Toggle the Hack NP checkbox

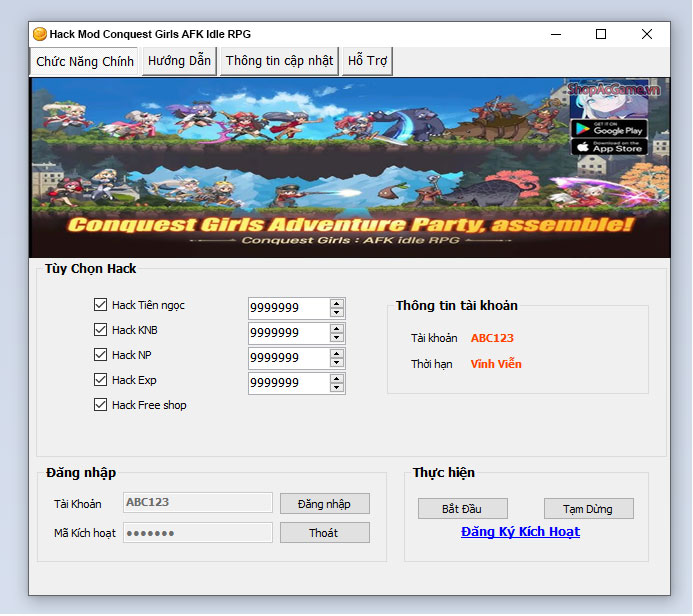coord(100,355)
